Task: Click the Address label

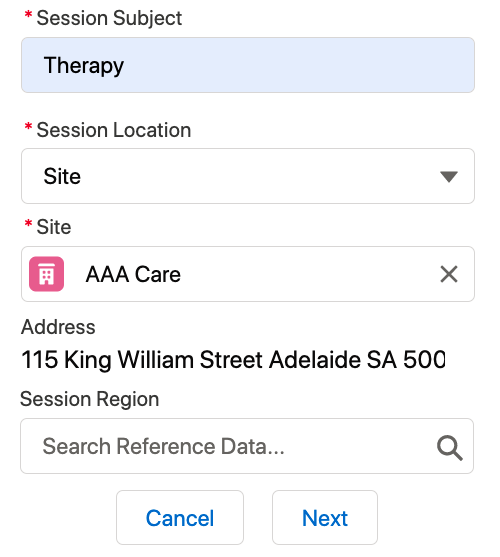Action: (x=58, y=327)
